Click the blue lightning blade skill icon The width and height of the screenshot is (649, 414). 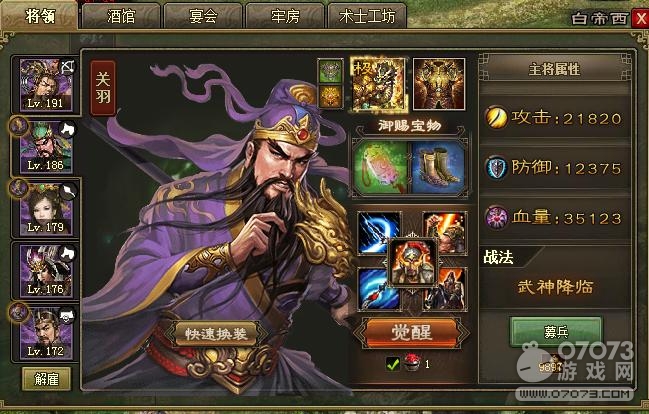pos(377,231)
